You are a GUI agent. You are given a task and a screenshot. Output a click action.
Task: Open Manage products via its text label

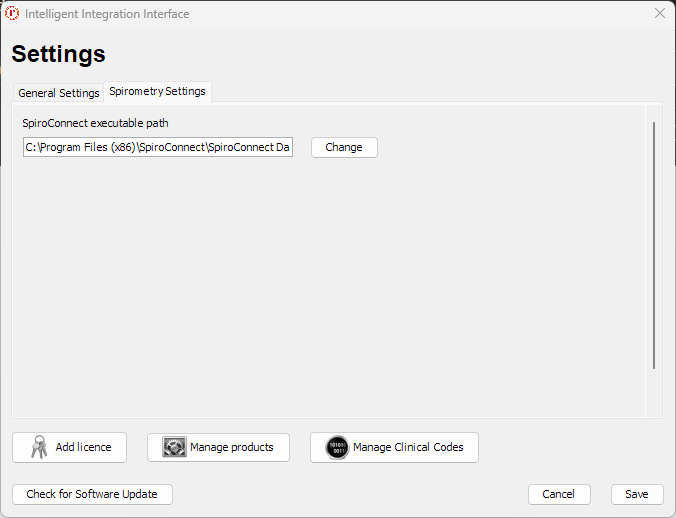[x=231, y=447]
